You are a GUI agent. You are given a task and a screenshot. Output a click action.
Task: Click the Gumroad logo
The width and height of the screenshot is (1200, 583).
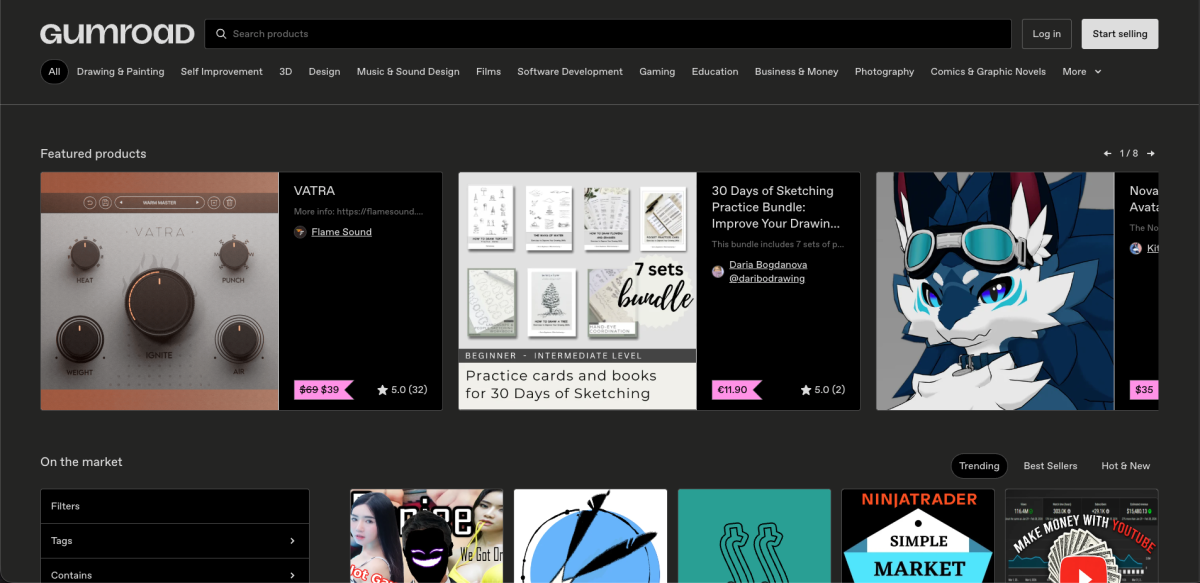coord(117,34)
